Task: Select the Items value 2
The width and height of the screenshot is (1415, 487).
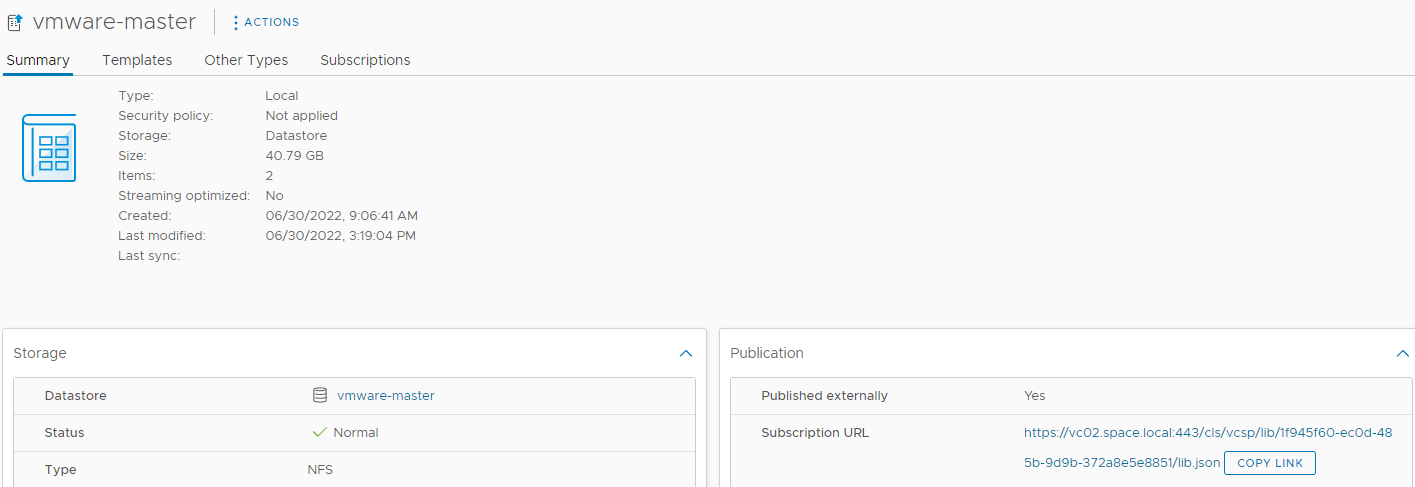Action: tap(269, 176)
